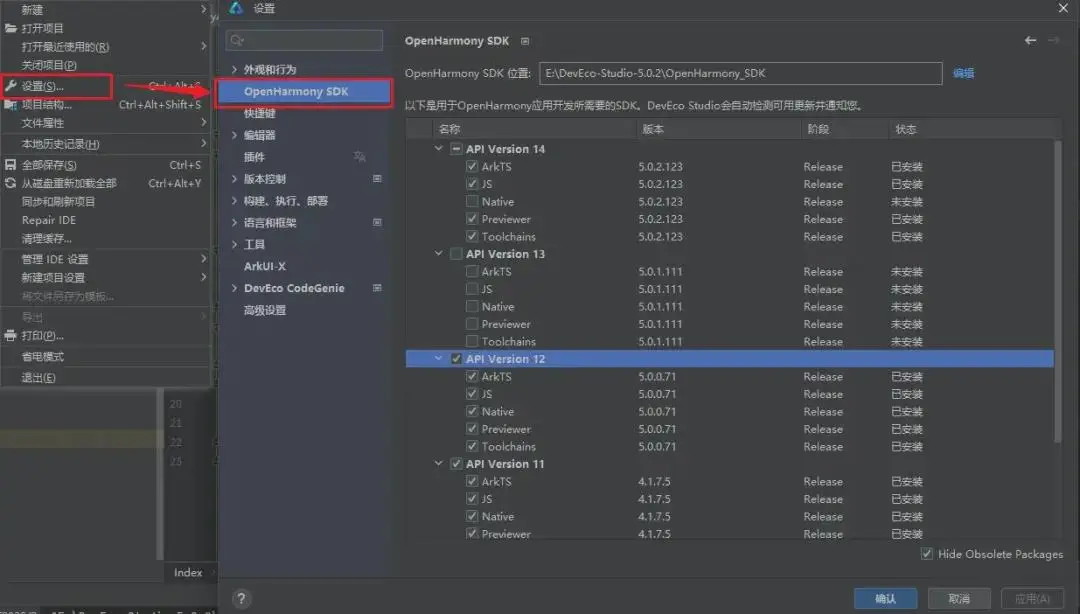Collapse the API Version 14 group
1080x614 pixels.
[439, 149]
